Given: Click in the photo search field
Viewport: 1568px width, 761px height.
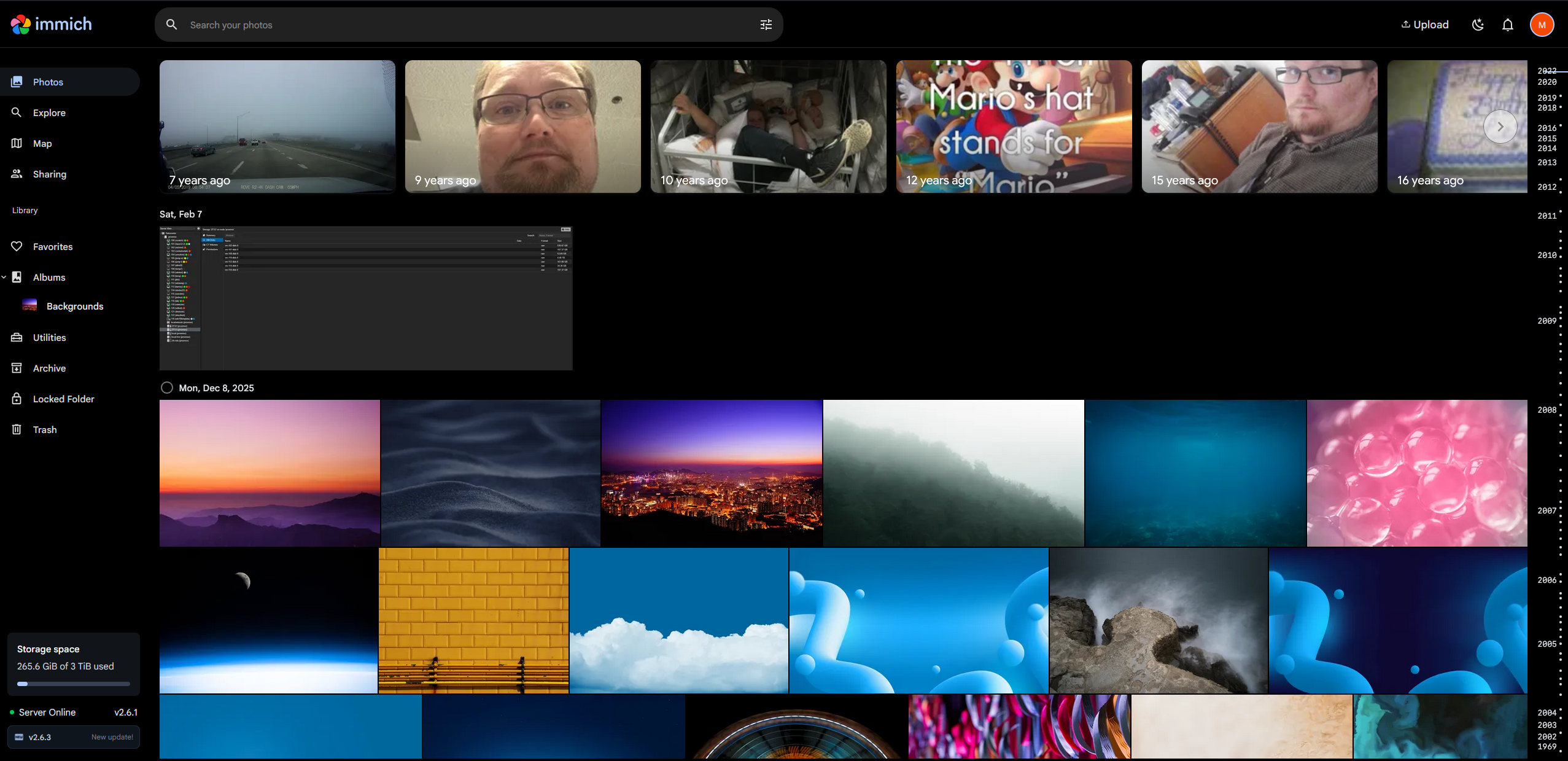Looking at the screenshot, I should pyautogui.click(x=467, y=25).
